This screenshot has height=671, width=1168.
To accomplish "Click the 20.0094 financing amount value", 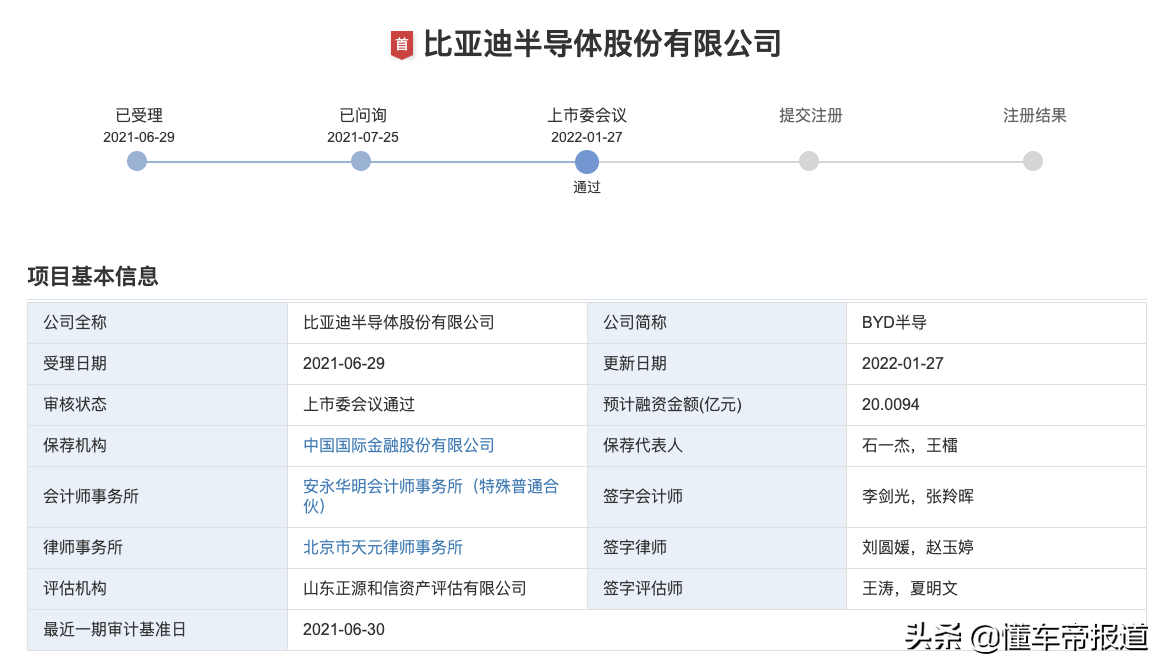I will click(890, 404).
